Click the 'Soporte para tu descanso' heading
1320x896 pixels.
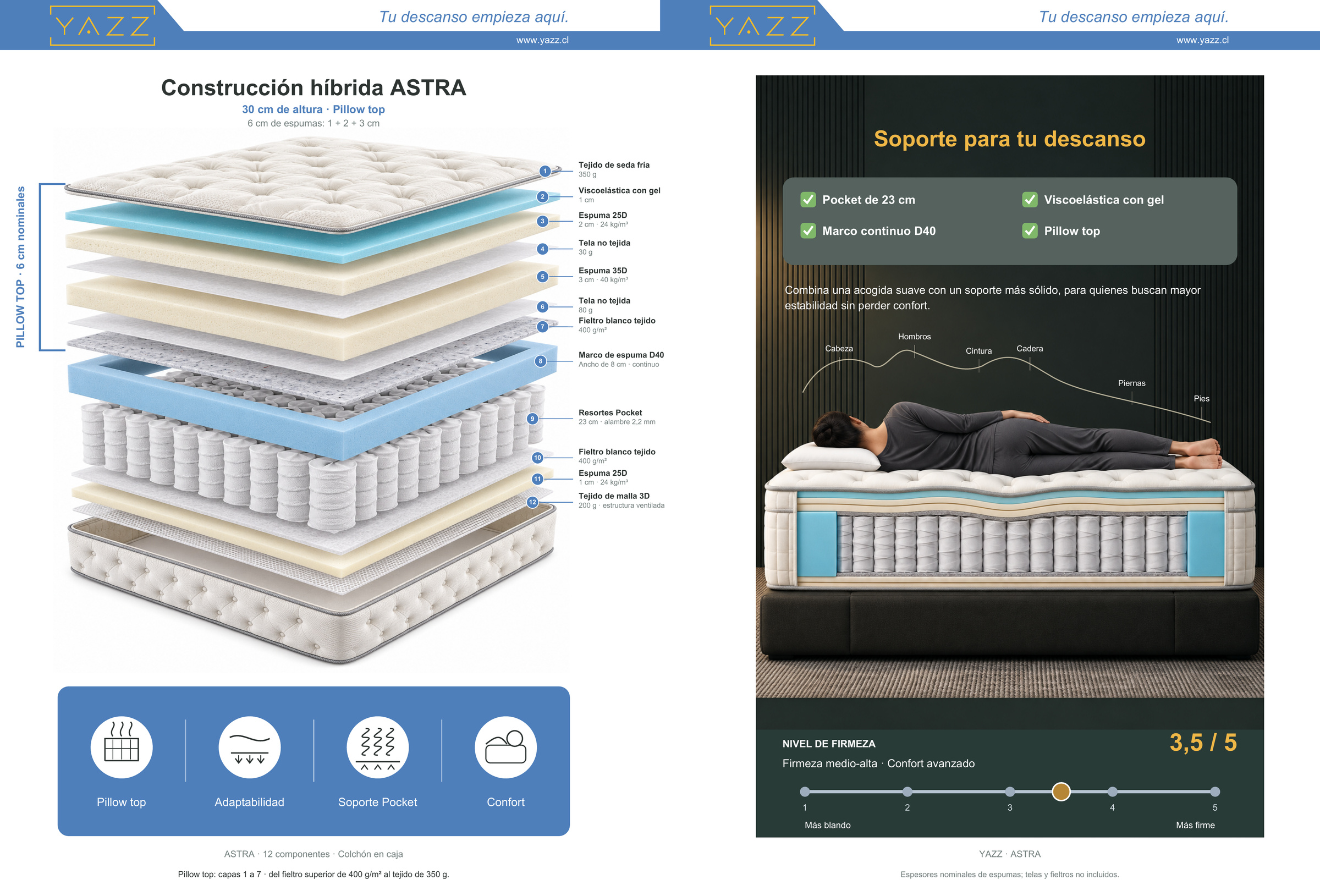tap(1009, 139)
